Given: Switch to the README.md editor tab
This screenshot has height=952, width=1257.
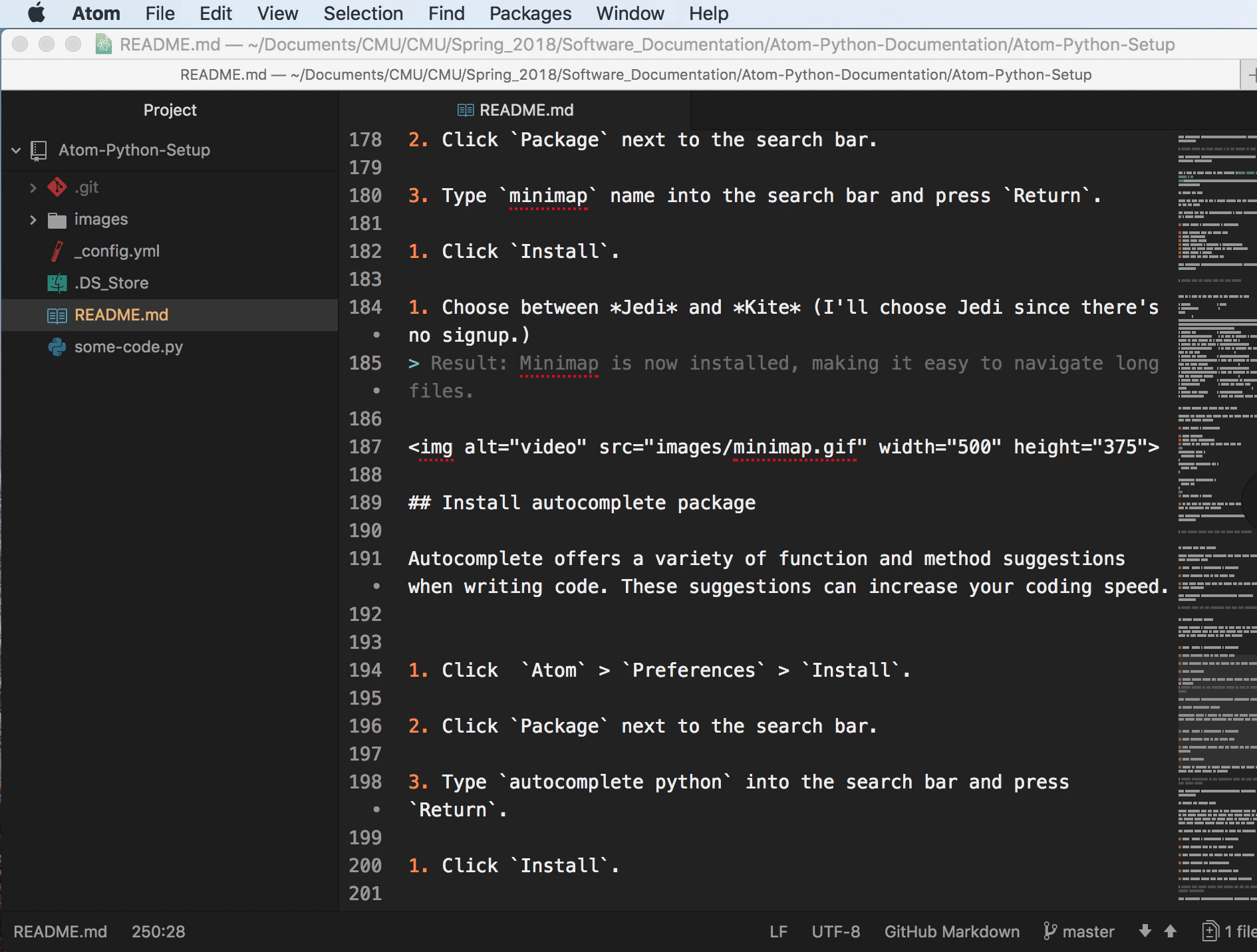Looking at the screenshot, I should coord(515,110).
